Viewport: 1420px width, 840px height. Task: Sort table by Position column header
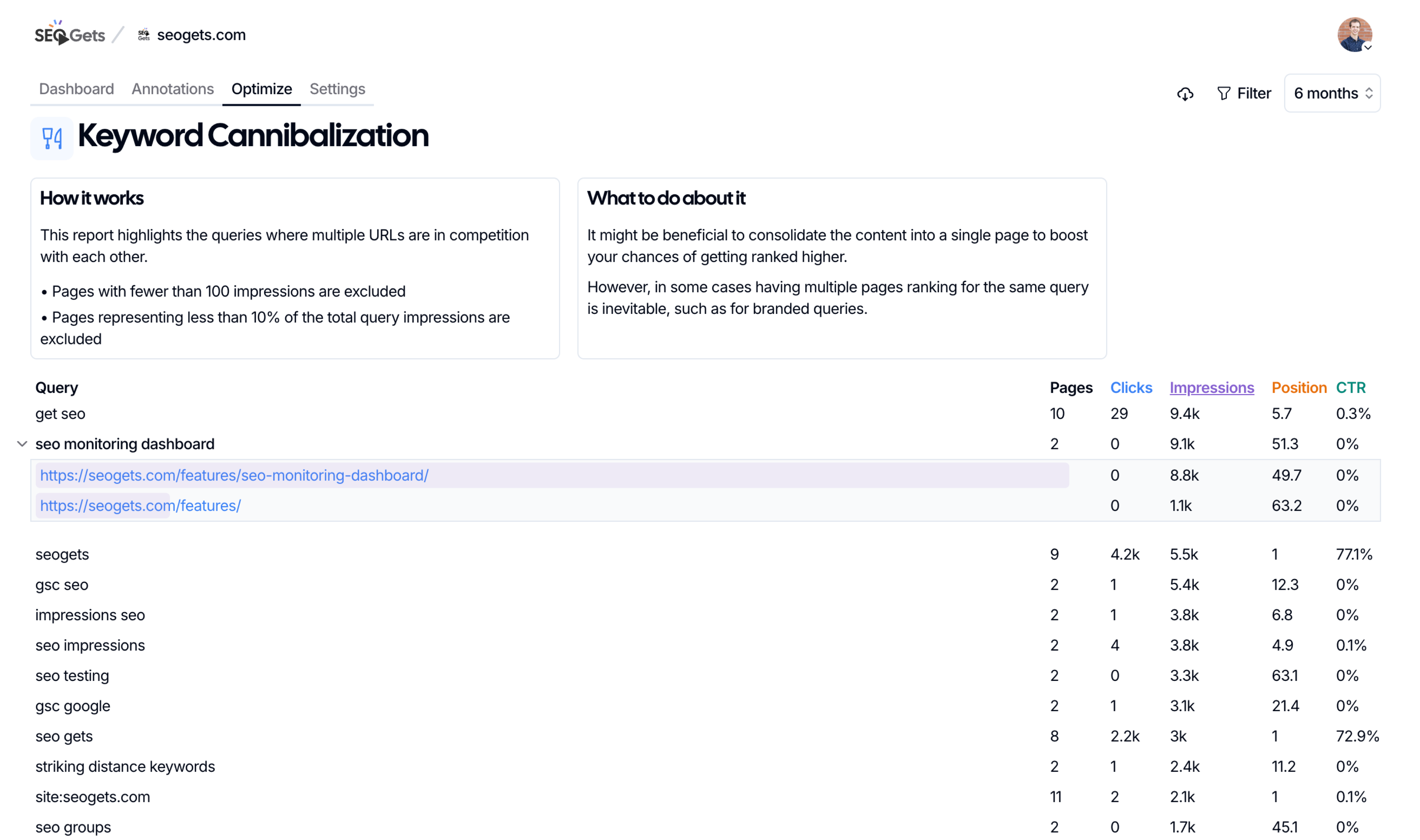(1298, 388)
